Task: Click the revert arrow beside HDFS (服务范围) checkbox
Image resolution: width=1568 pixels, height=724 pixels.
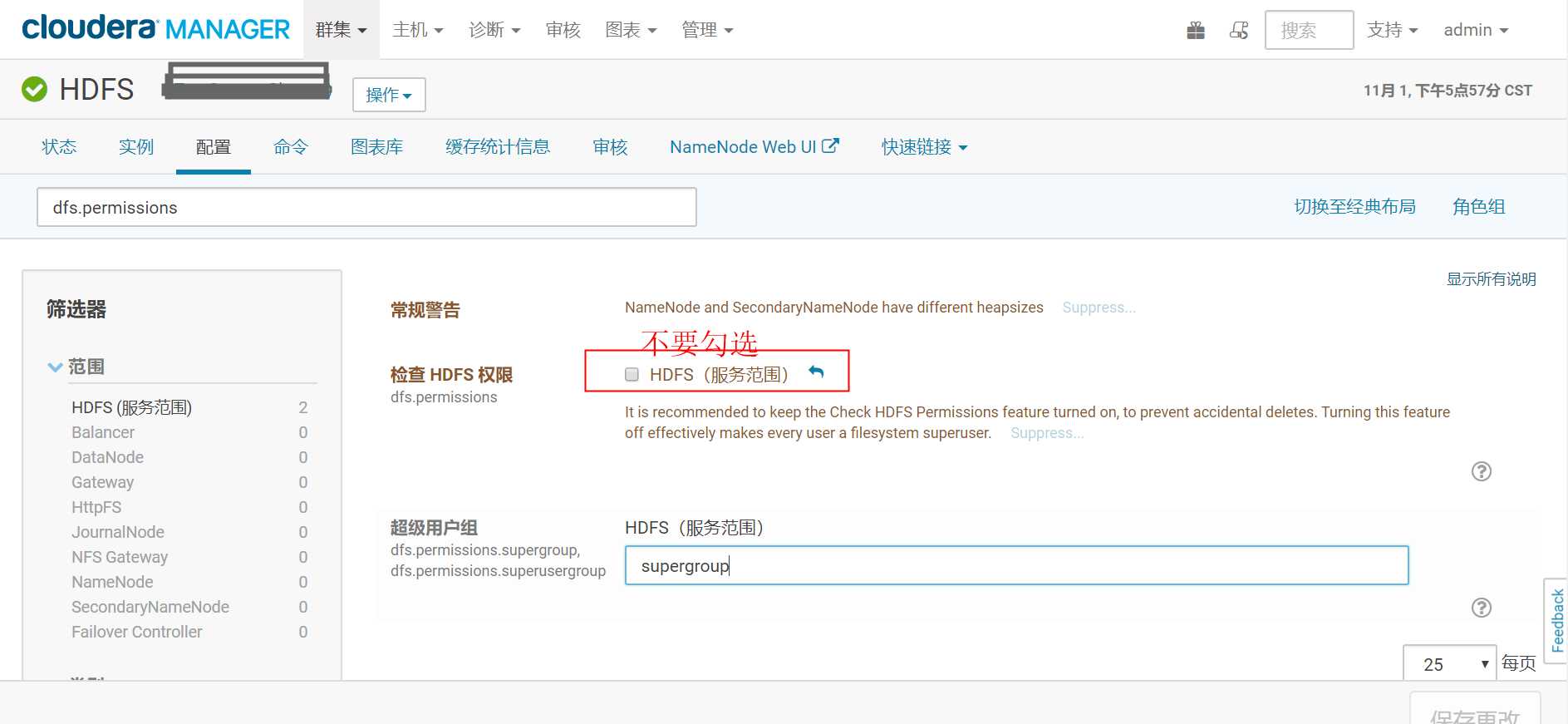Action: tap(816, 372)
